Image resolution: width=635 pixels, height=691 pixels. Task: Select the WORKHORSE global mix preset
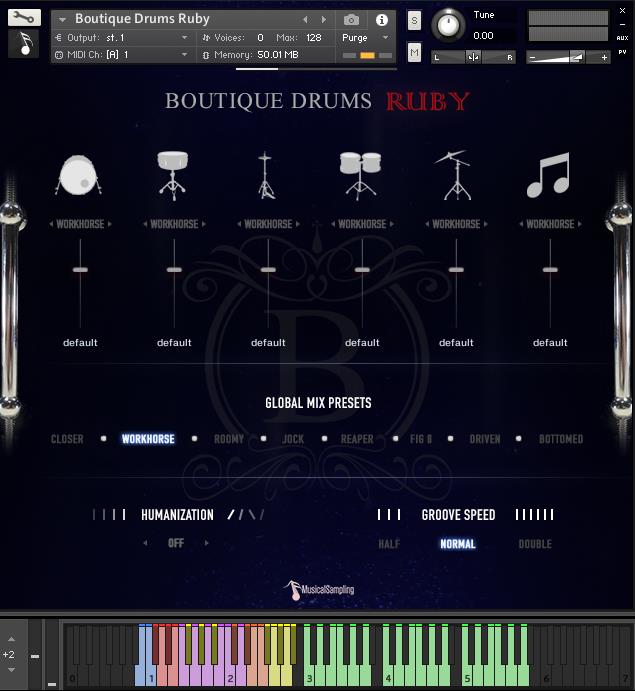tap(148, 439)
